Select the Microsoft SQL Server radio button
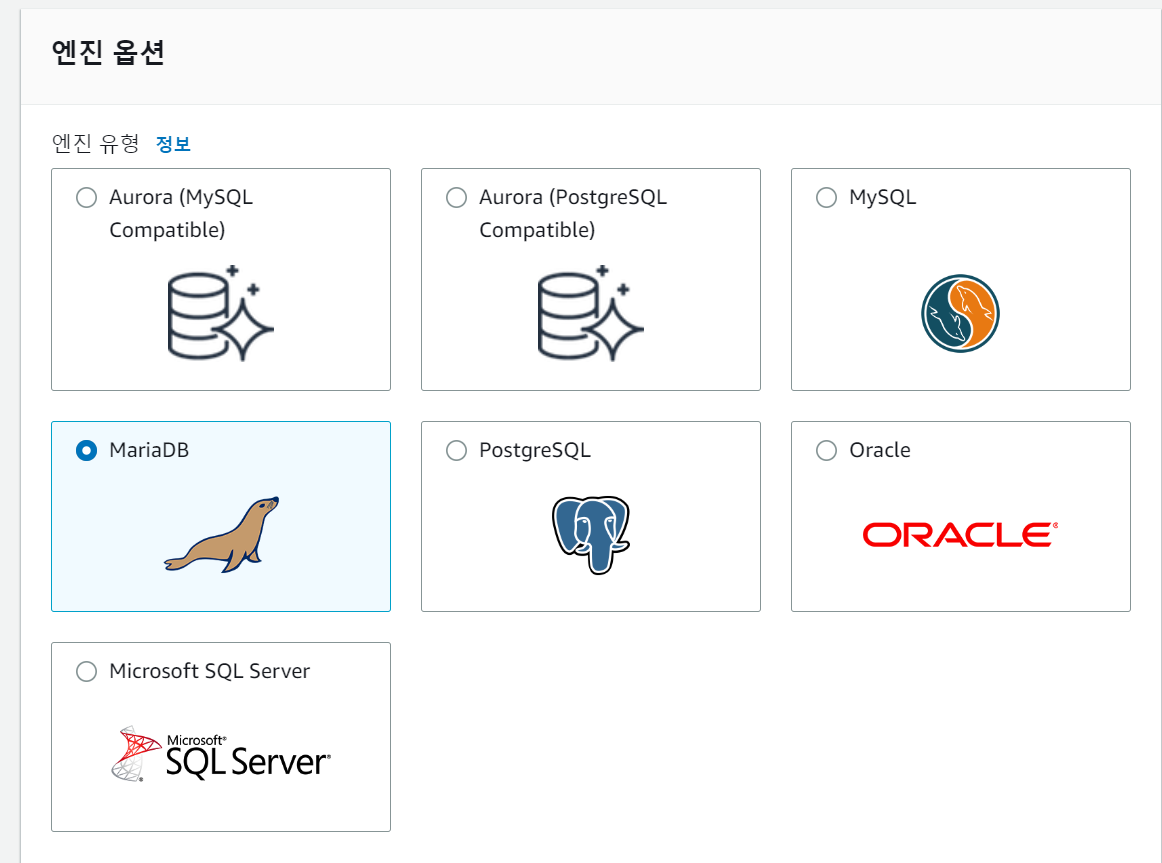 coord(87,671)
